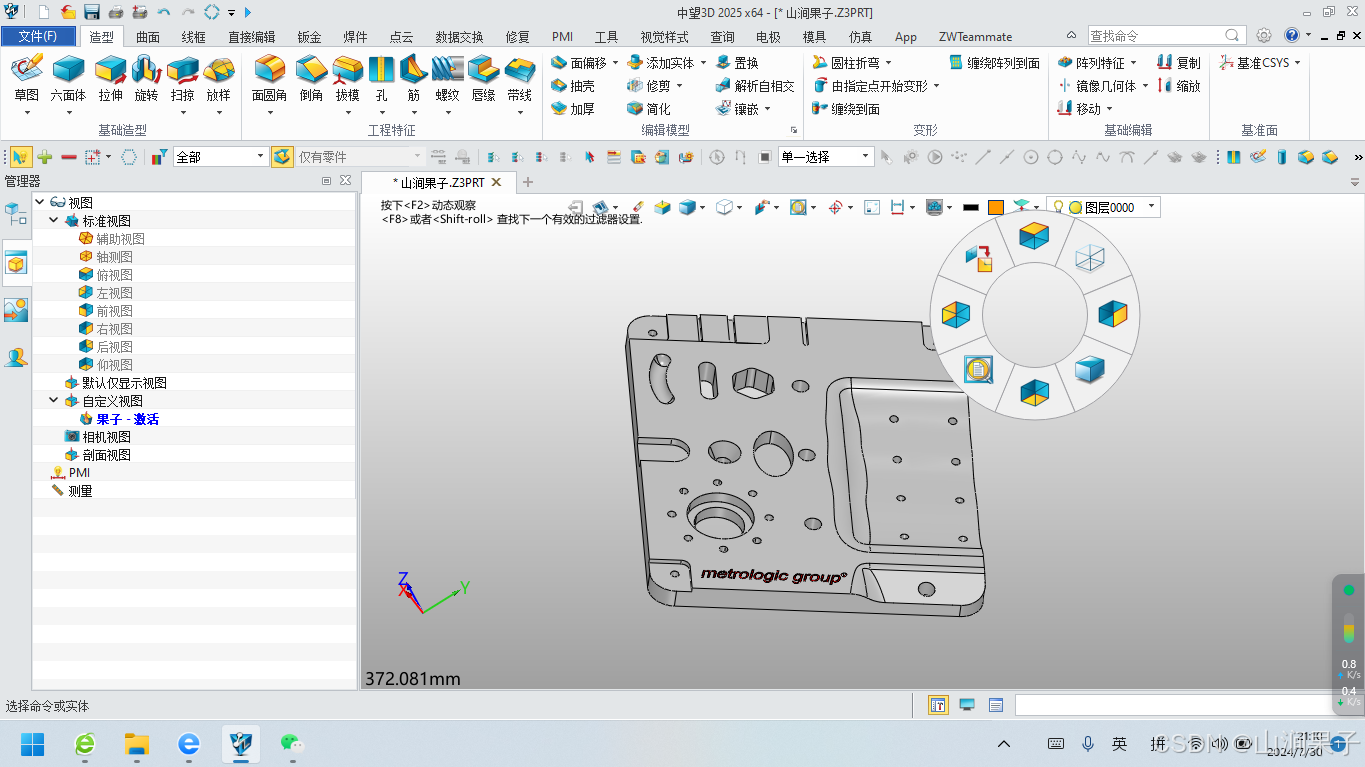Image resolution: width=1365 pixels, height=767 pixels.
Task: Open WeChat from the taskbar
Action: (291, 744)
